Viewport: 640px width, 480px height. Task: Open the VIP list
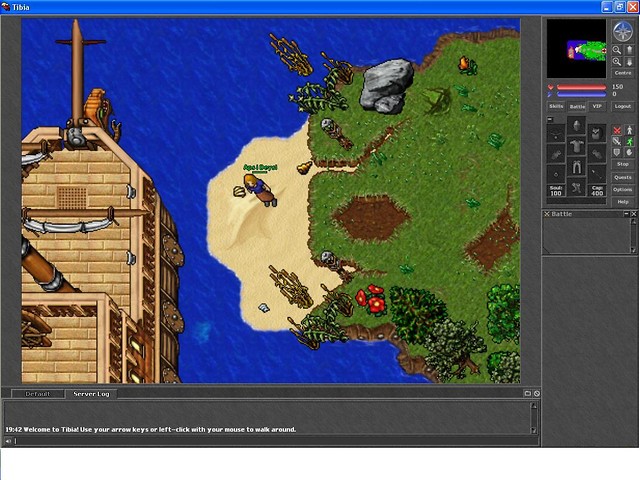click(597, 106)
